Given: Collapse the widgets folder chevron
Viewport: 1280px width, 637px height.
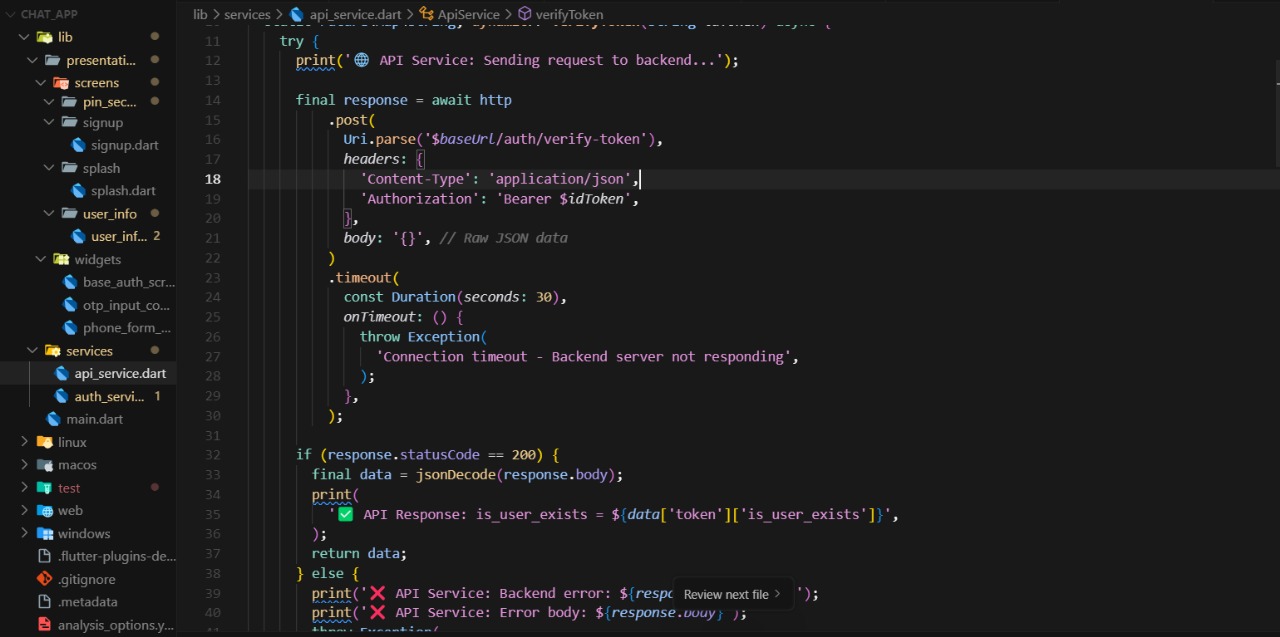Looking at the screenshot, I should click(41, 259).
